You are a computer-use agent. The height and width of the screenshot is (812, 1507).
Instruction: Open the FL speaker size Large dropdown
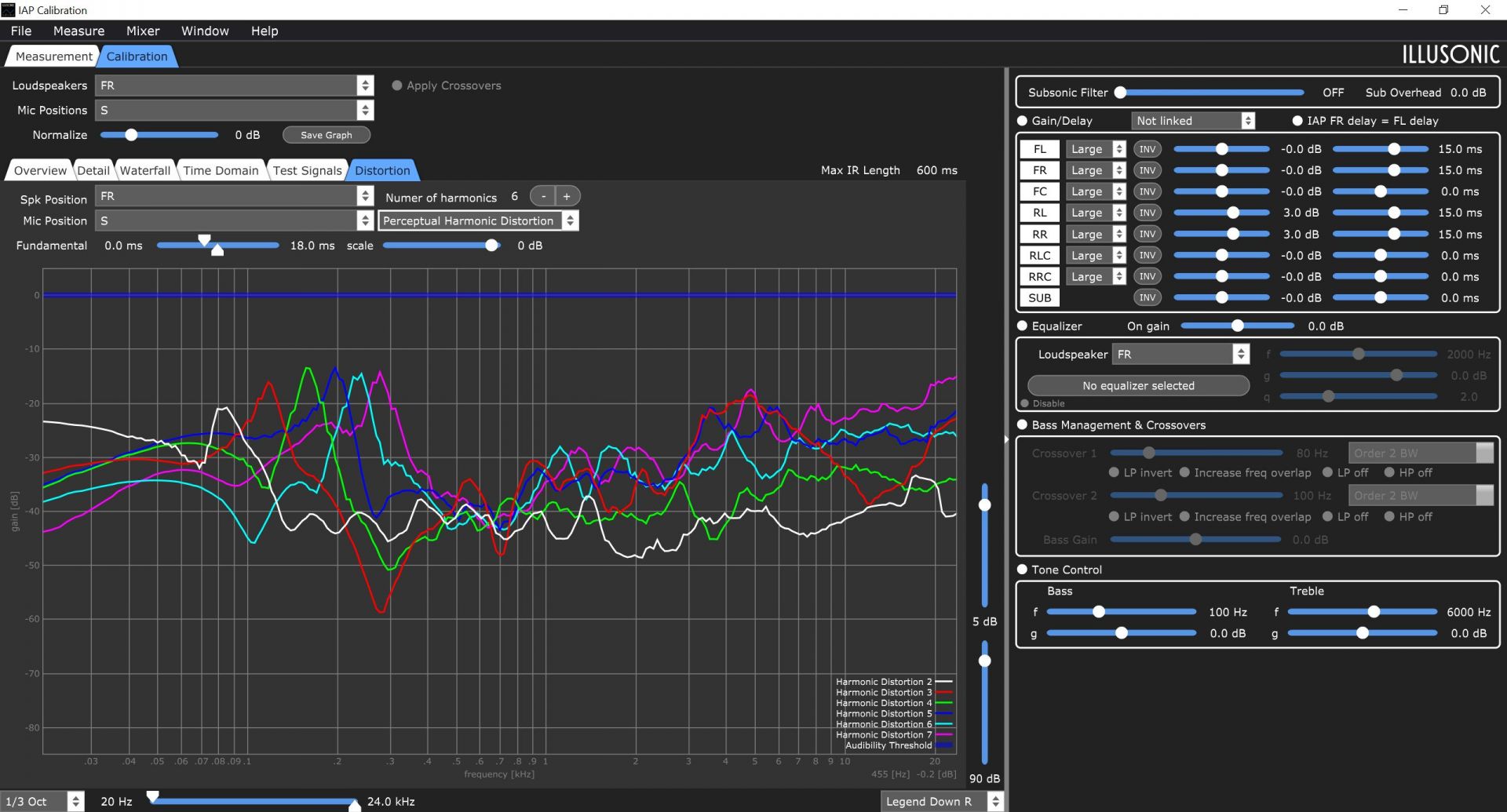click(x=1096, y=149)
